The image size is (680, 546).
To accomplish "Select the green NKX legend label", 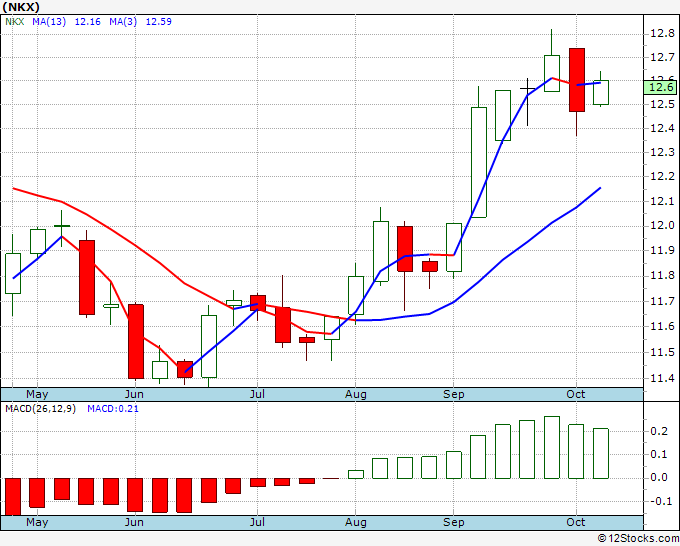I will 15,22.
